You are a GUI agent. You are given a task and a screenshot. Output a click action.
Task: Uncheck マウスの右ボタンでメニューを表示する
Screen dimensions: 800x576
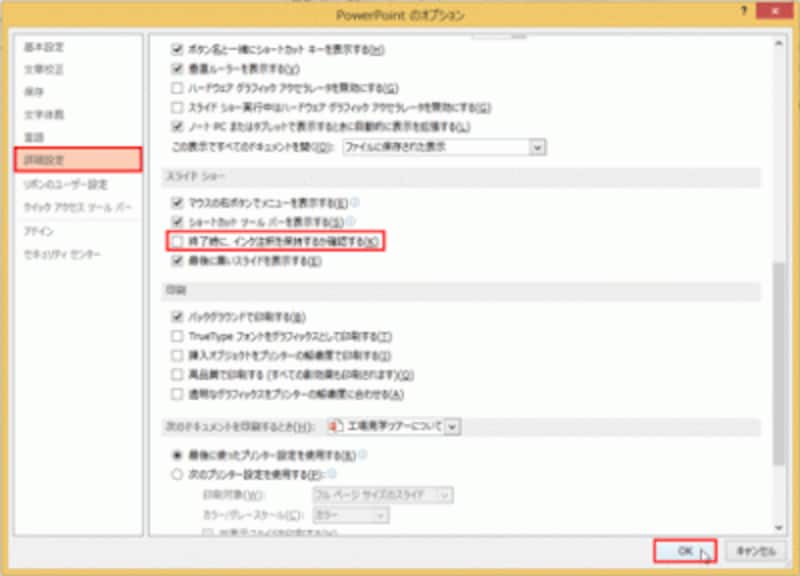click(x=177, y=203)
